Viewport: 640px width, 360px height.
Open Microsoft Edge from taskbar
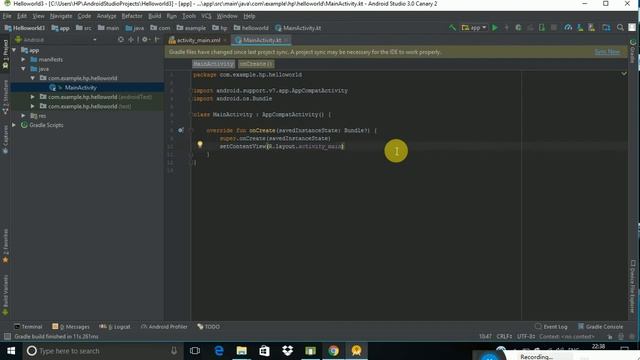[219, 351]
